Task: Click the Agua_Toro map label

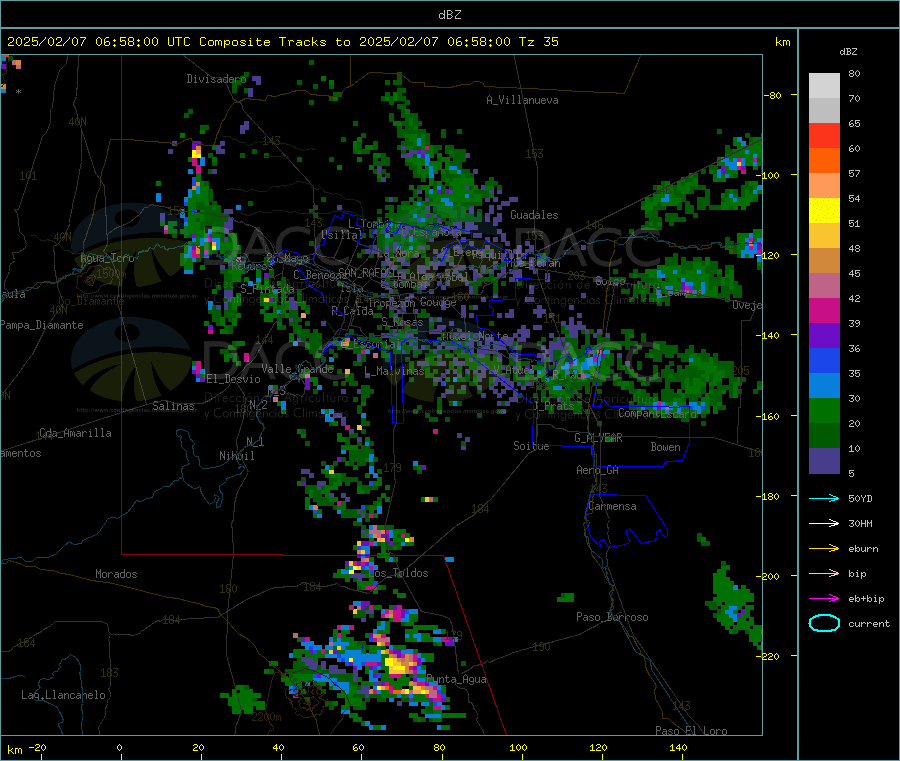Action: (x=107, y=258)
